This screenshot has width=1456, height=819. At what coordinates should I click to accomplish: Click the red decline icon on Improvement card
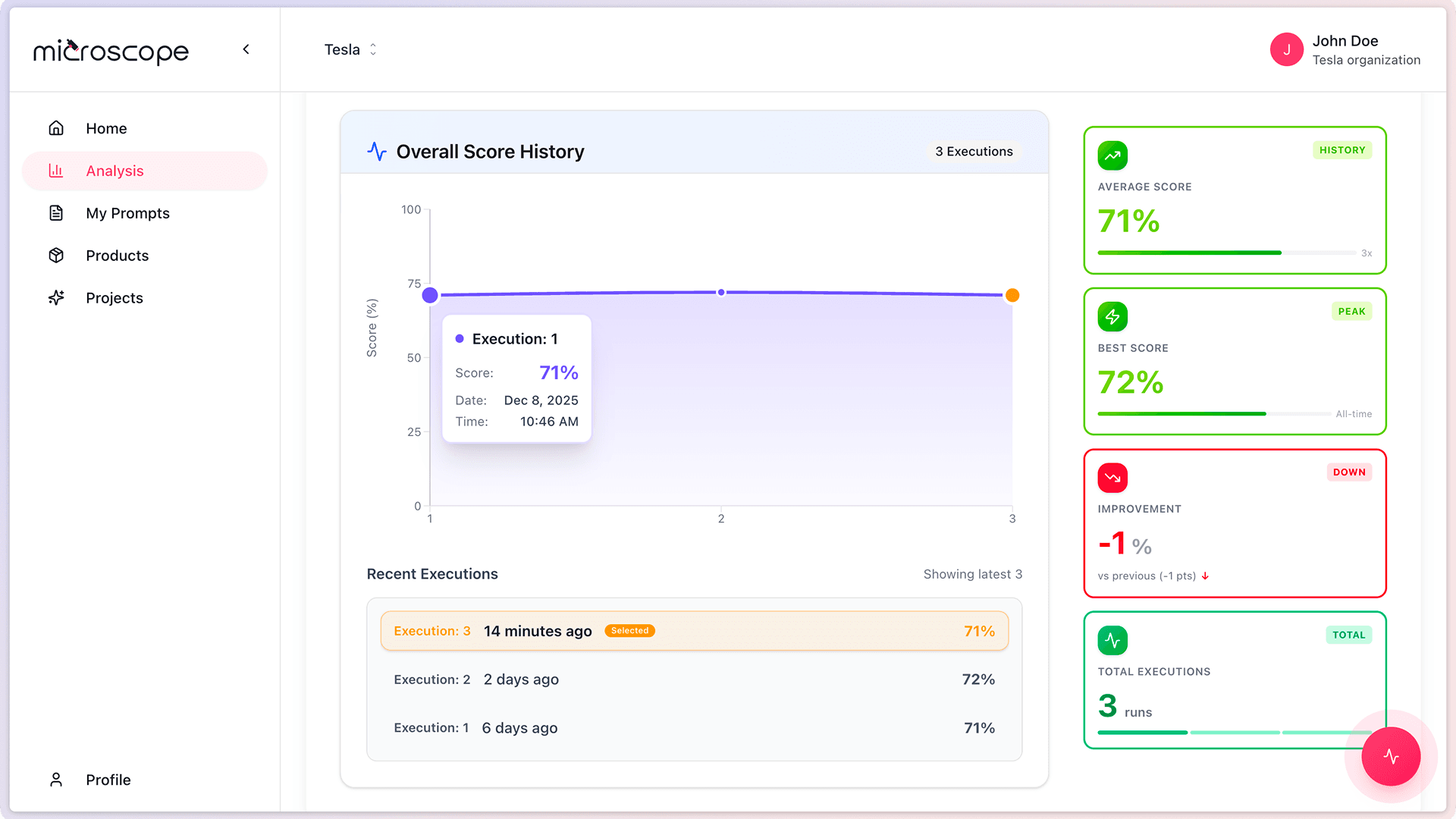1112,478
